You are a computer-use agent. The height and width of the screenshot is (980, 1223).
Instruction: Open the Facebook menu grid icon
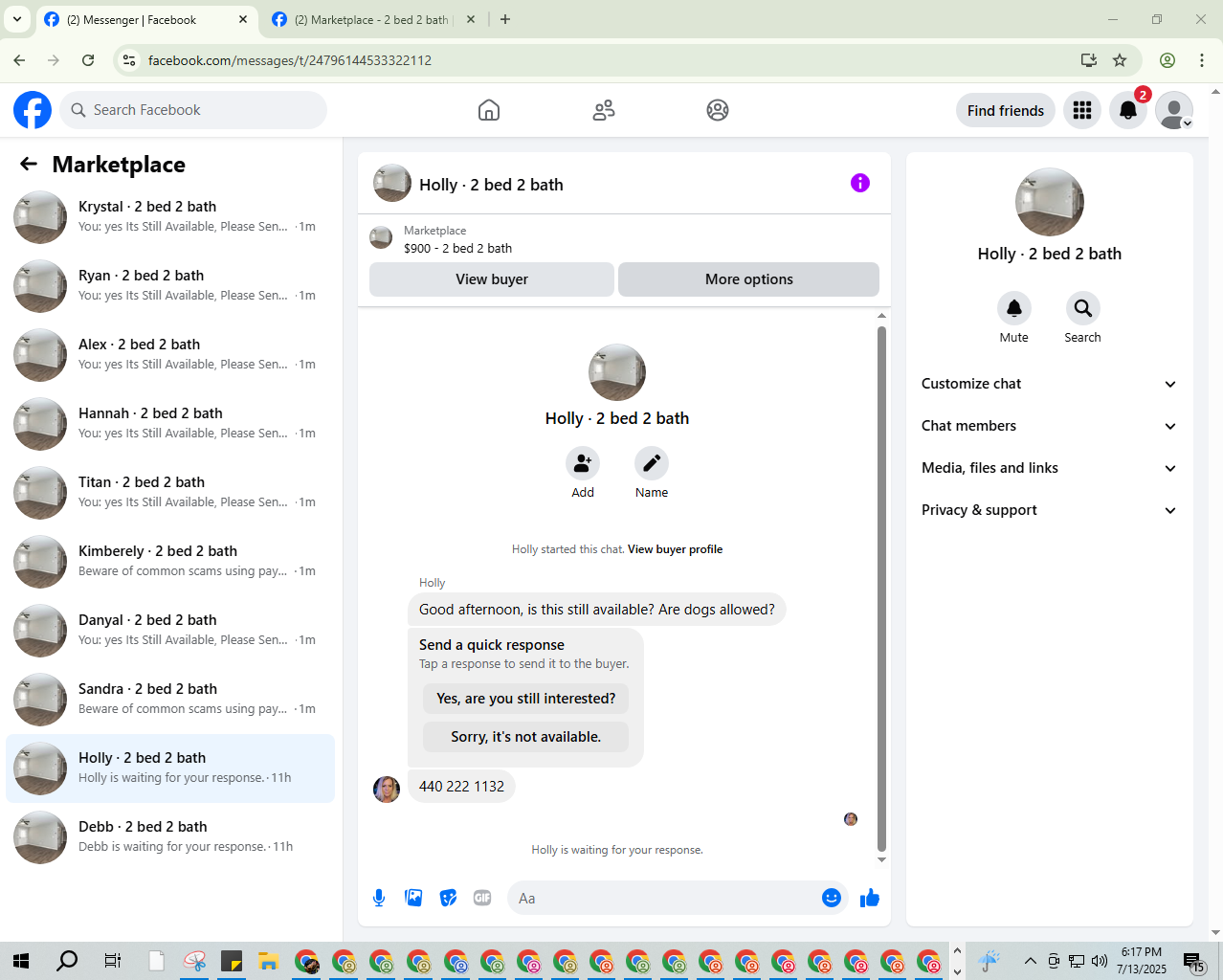1082,110
